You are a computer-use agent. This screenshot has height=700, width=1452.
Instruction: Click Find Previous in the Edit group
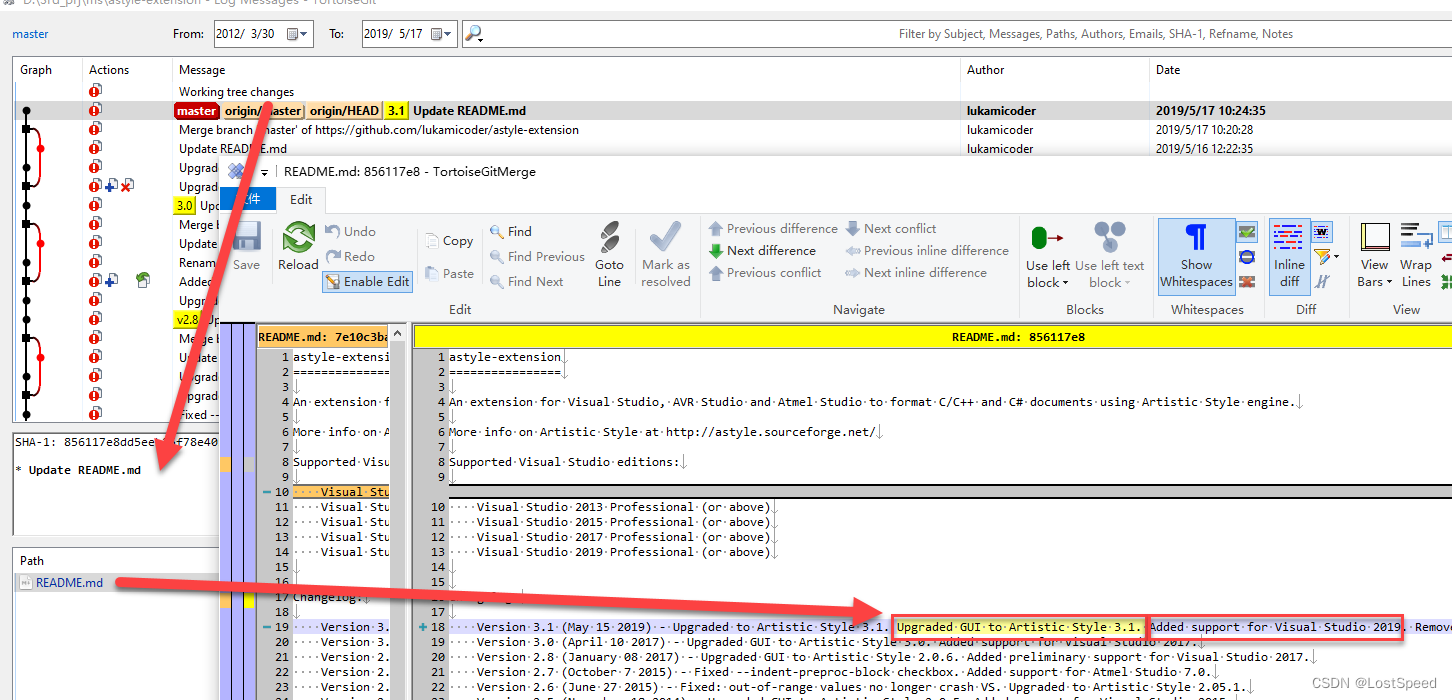click(x=537, y=257)
